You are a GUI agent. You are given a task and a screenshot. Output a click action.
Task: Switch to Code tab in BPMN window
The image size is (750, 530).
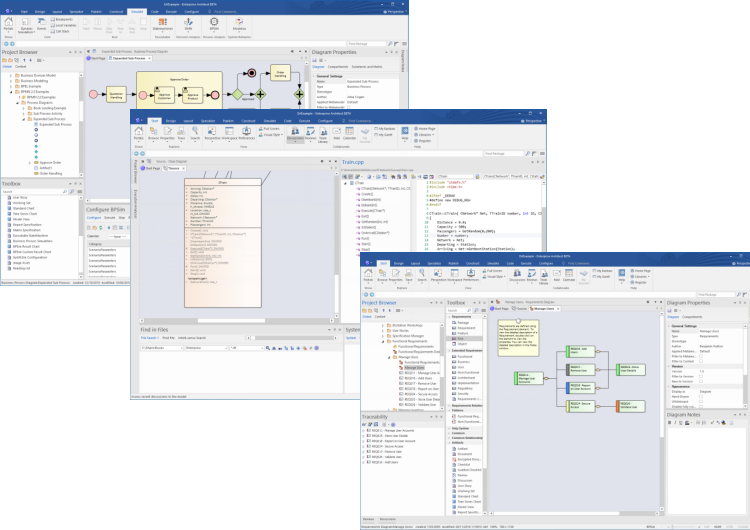154,11
